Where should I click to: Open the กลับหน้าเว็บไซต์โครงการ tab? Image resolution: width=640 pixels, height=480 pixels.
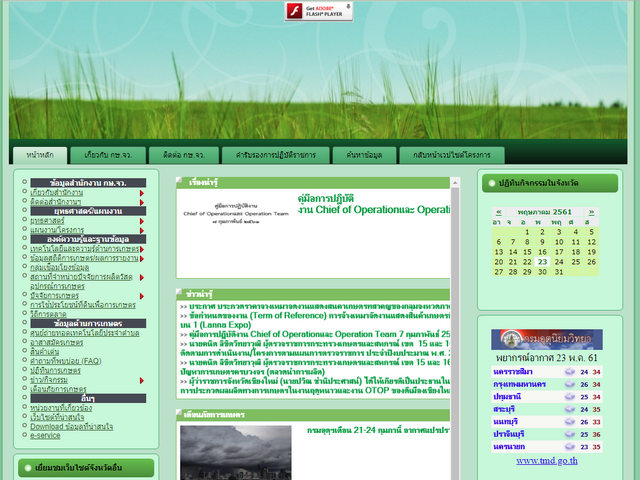(452, 155)
